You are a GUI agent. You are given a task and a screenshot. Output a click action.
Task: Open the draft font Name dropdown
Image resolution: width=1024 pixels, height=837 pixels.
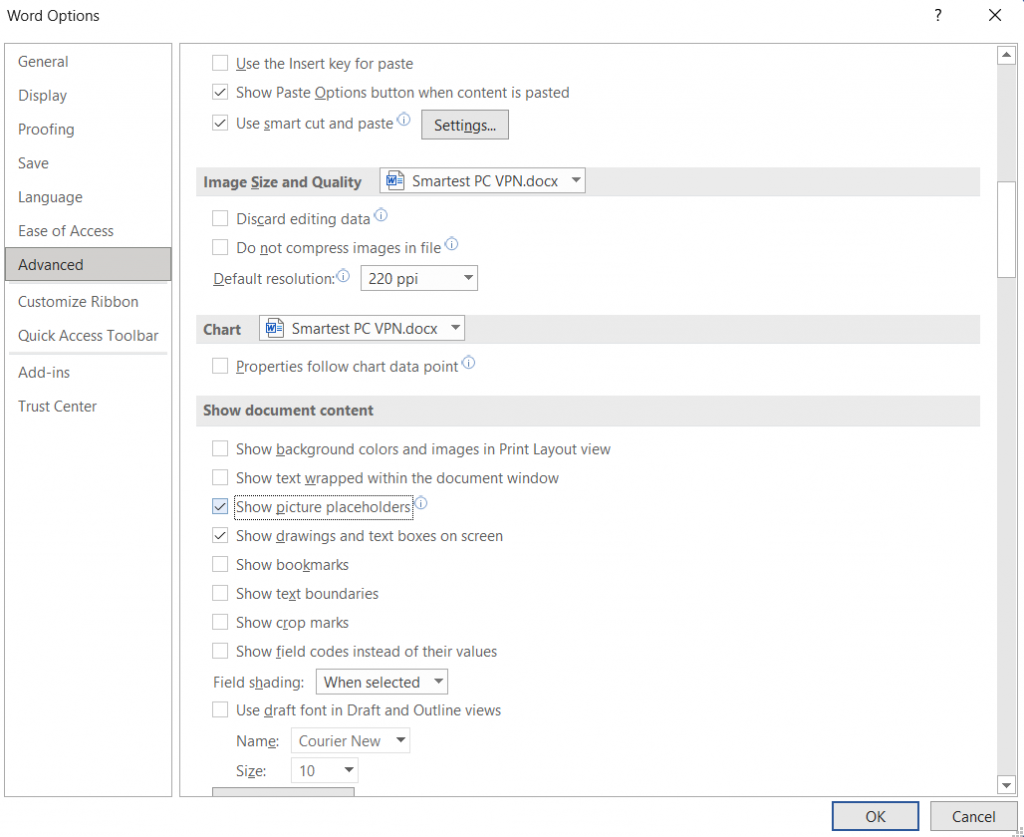400,740
